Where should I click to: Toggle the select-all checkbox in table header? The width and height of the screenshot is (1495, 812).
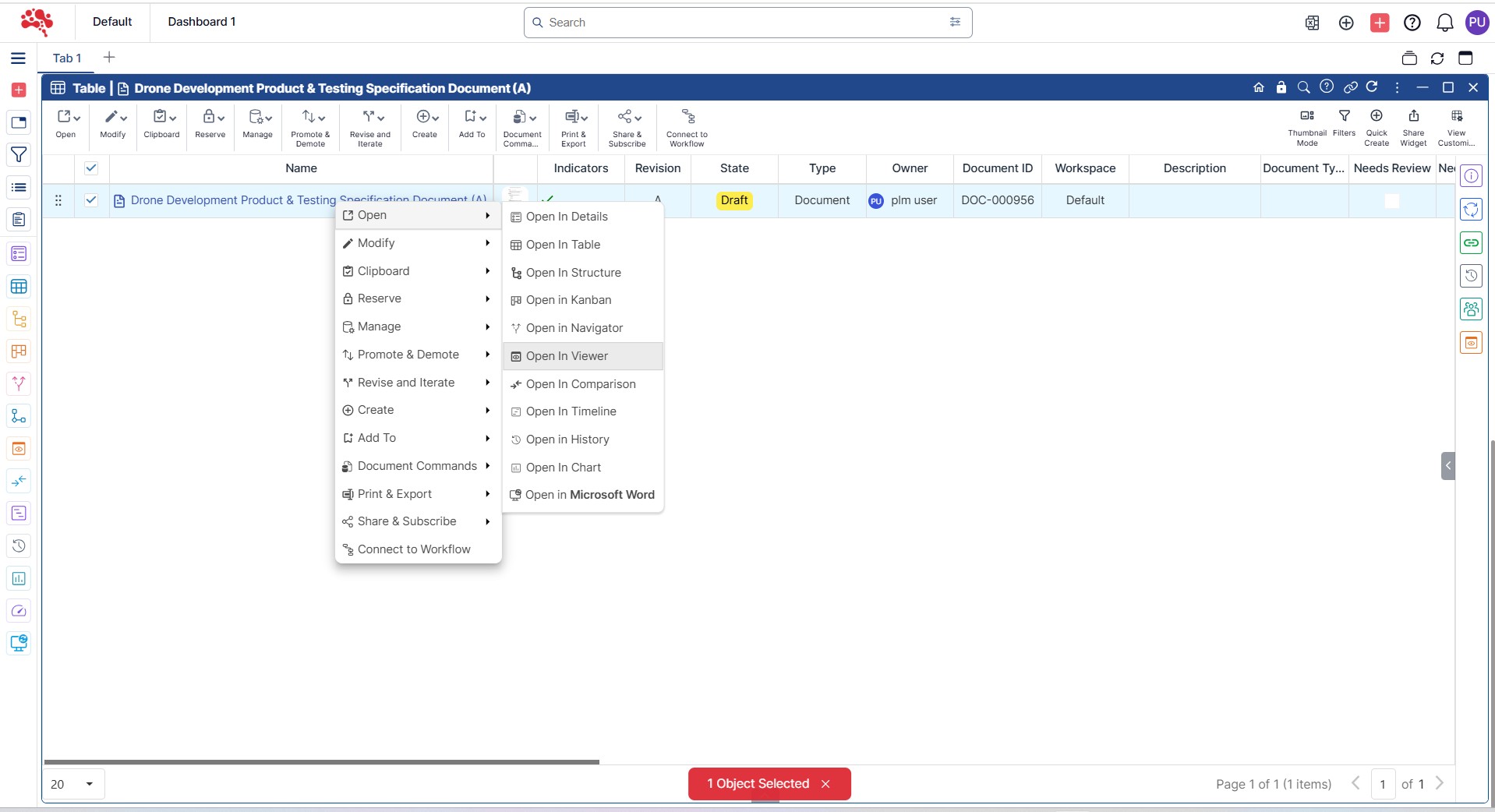[x=91, y=168]
